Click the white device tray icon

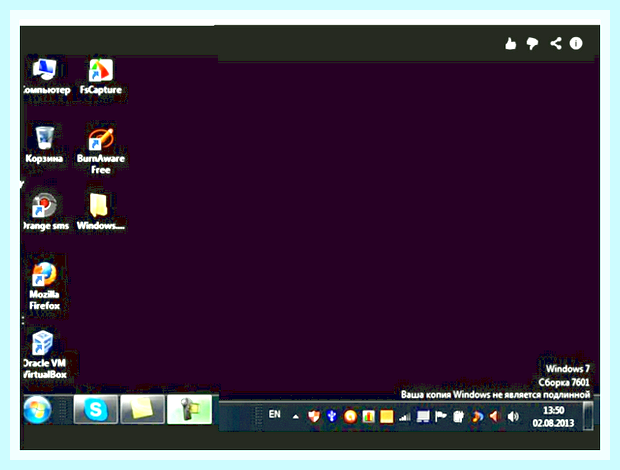[x=458, y=416]
